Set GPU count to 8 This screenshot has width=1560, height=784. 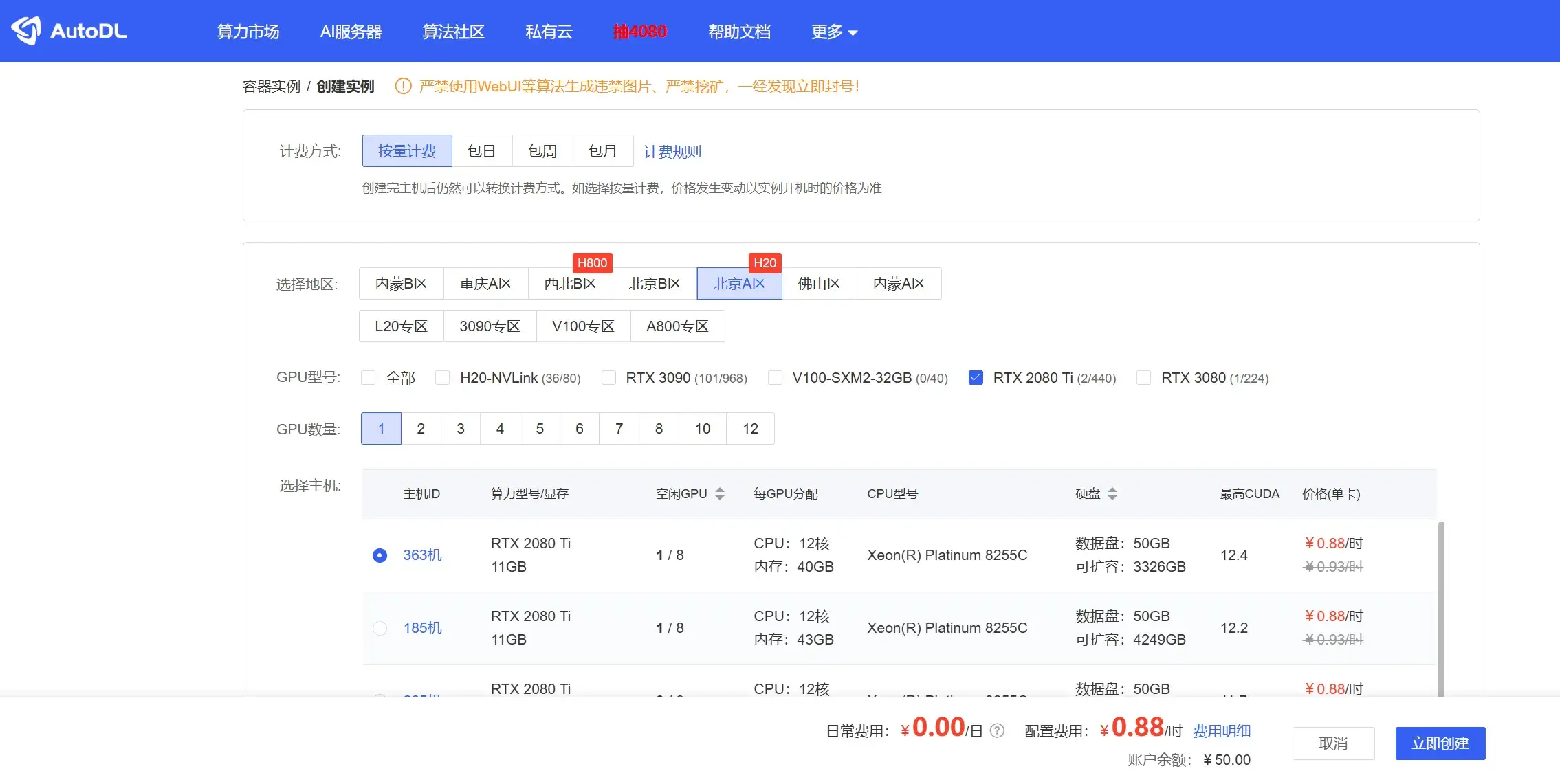(x=659, y=429)
